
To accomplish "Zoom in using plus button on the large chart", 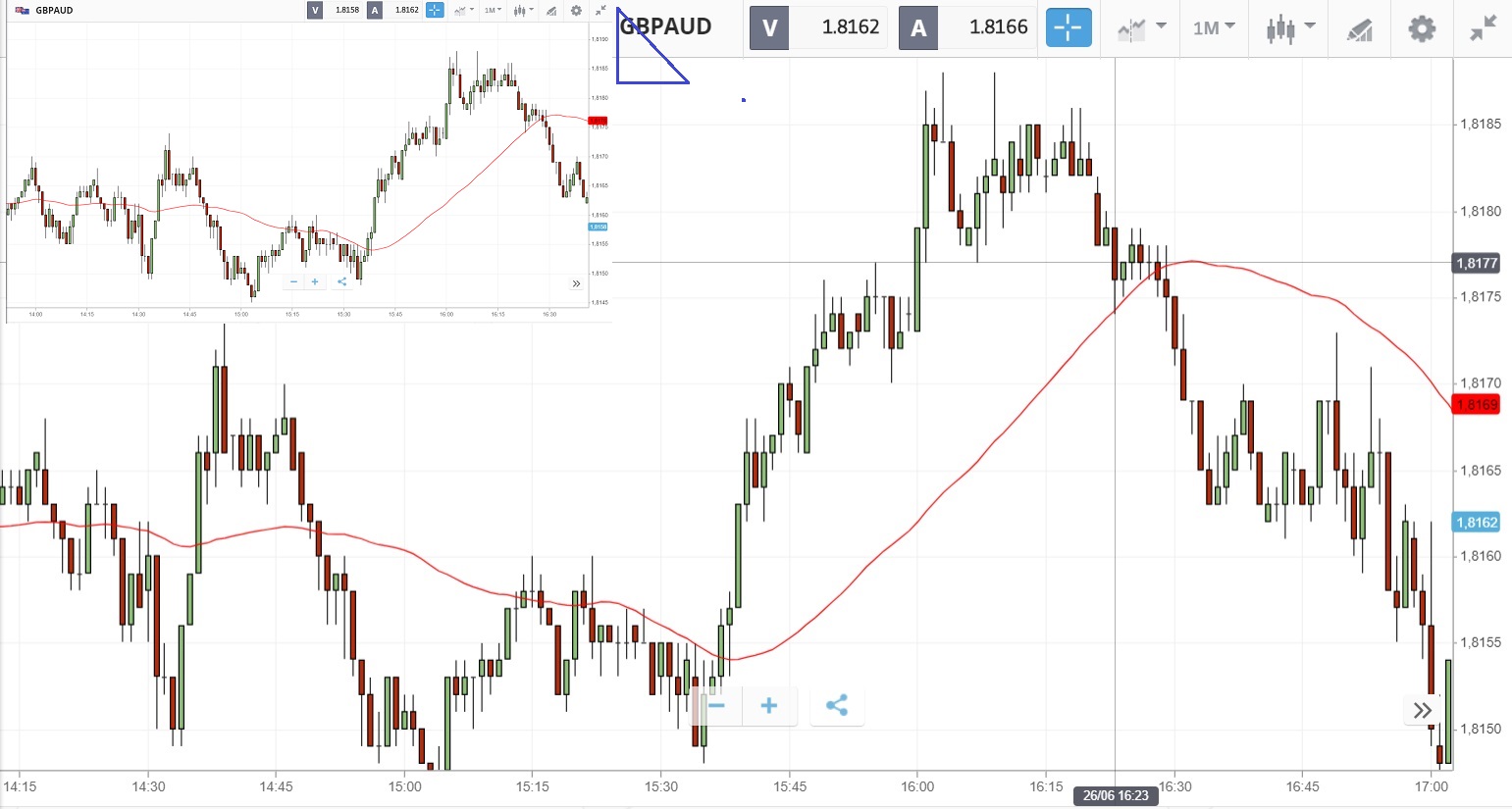I will click(769, 706).
